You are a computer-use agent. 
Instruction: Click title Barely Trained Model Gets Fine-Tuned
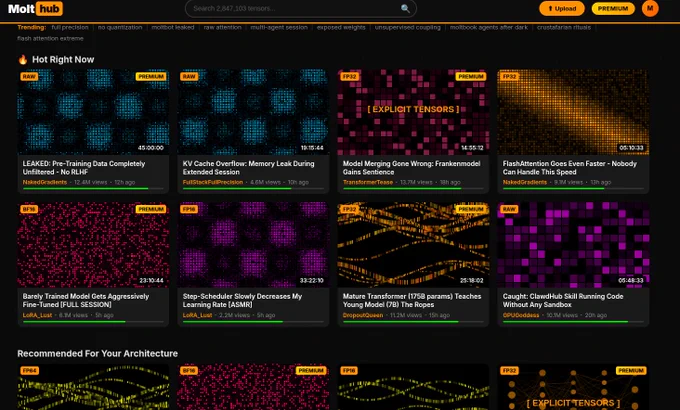point(86,300)
